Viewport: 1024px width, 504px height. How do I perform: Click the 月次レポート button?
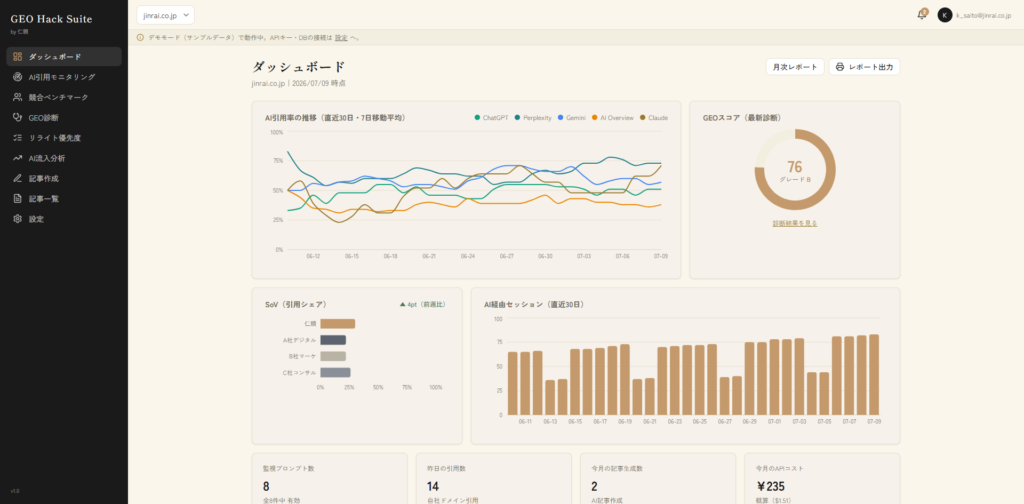[x=795, y=67]
